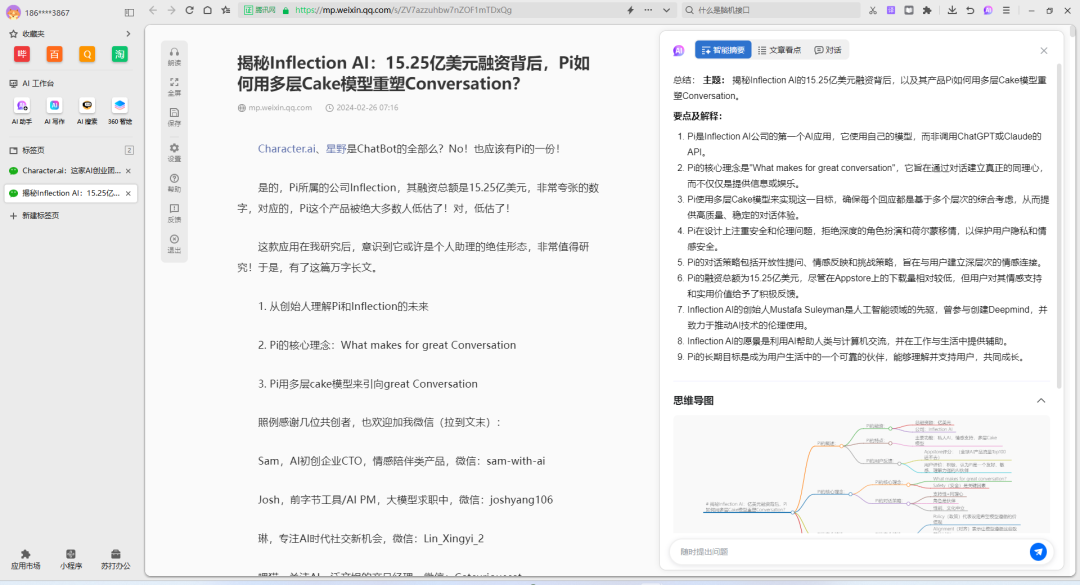This screenshot has height=585, width=1080.
Task: Launch AI 写作 from the sidebar
Action: tap(54, 106)
